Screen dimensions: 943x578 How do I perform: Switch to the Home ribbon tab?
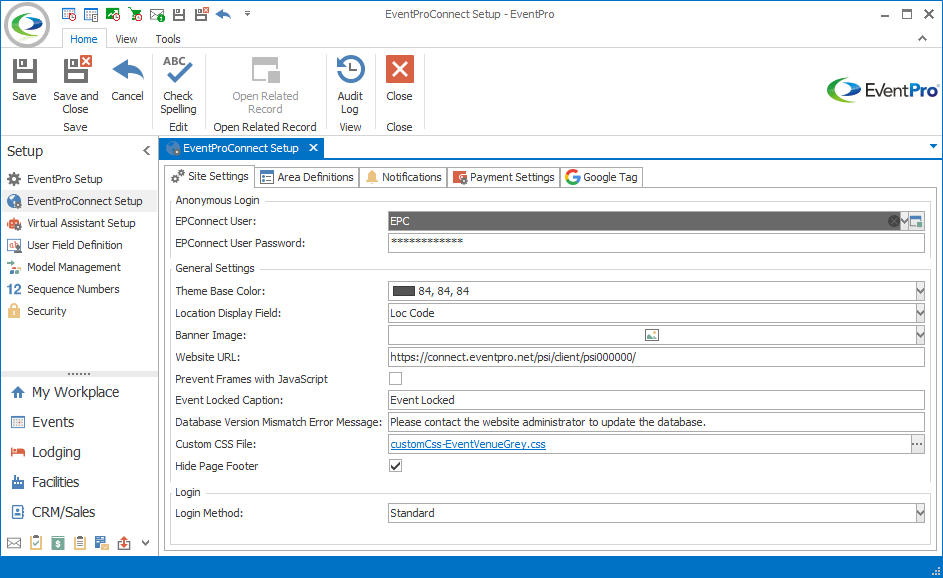coord(84,39)
